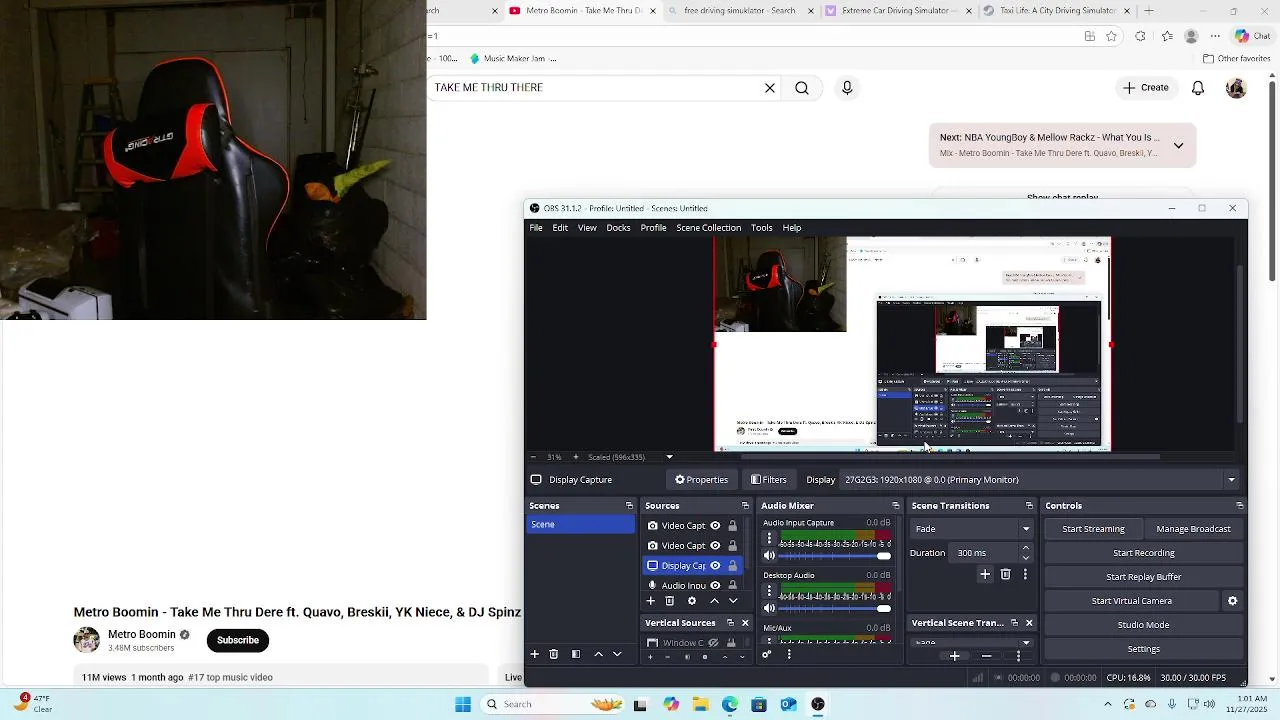Viewport: 1280px width, 720px height.
Task: Show Window Capture in Vertical Sources
Action: [713, 643]
